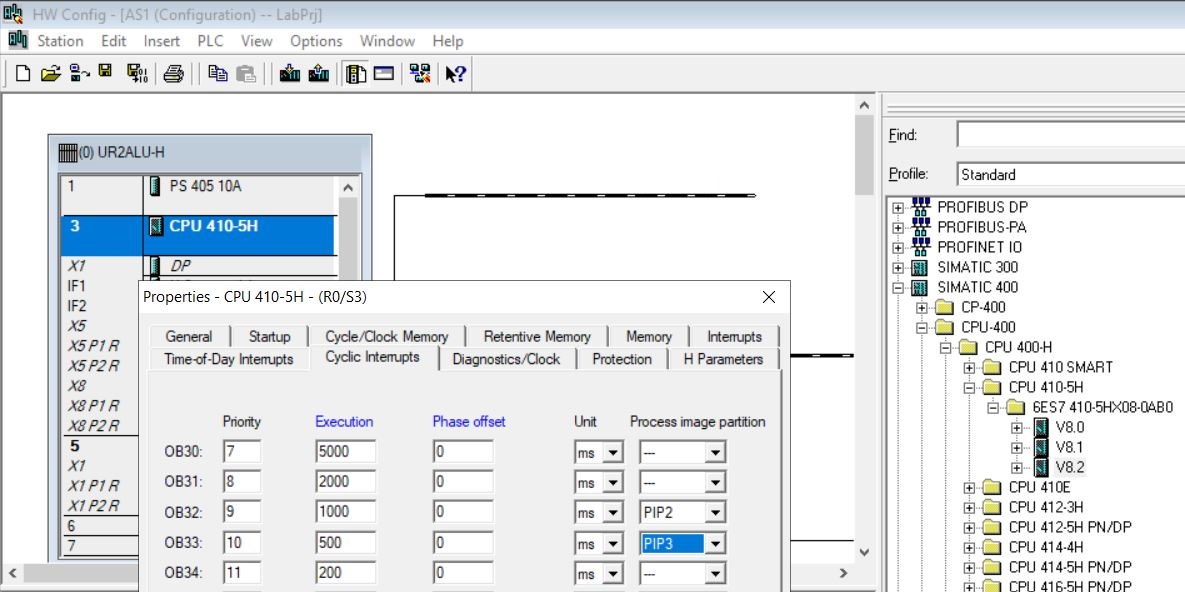Viewport: 1185px width, 592px height.
Task: Click the SIMATIC 300 rack icon in catalog
Action: [x=920, y=267]
